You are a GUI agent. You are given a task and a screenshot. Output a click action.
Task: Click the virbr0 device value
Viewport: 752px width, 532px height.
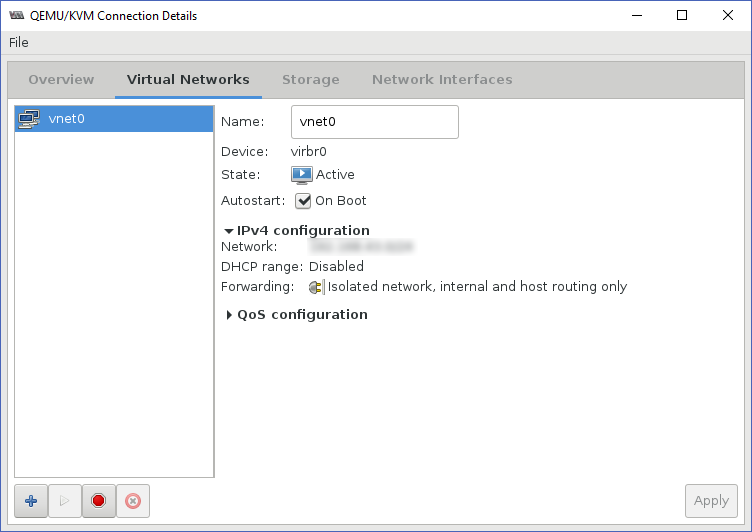point(308,152)
